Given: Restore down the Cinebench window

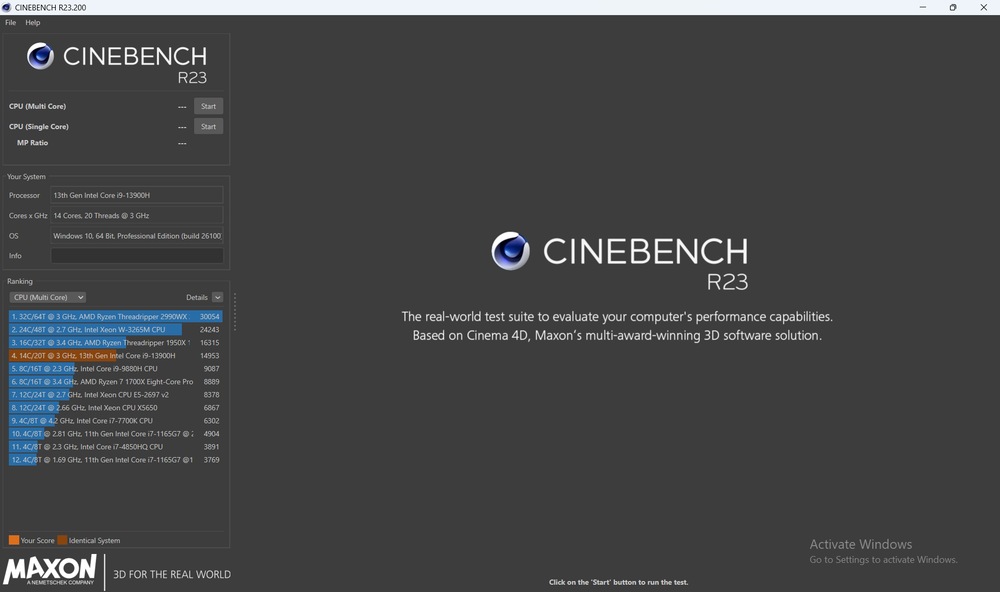Looking at the screenshot, I should point(952,7).
